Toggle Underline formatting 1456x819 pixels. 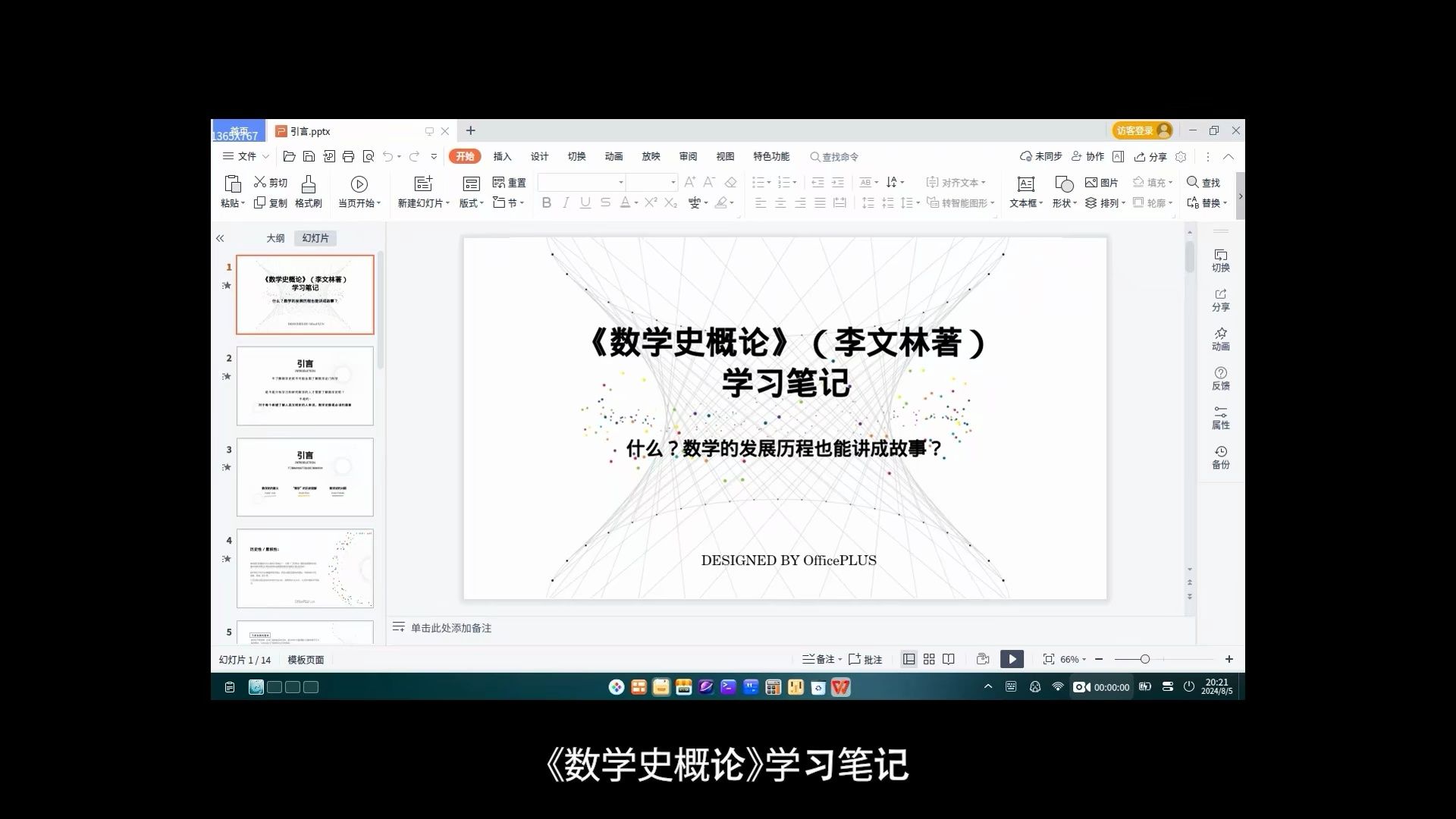click(x=585, y=202)
